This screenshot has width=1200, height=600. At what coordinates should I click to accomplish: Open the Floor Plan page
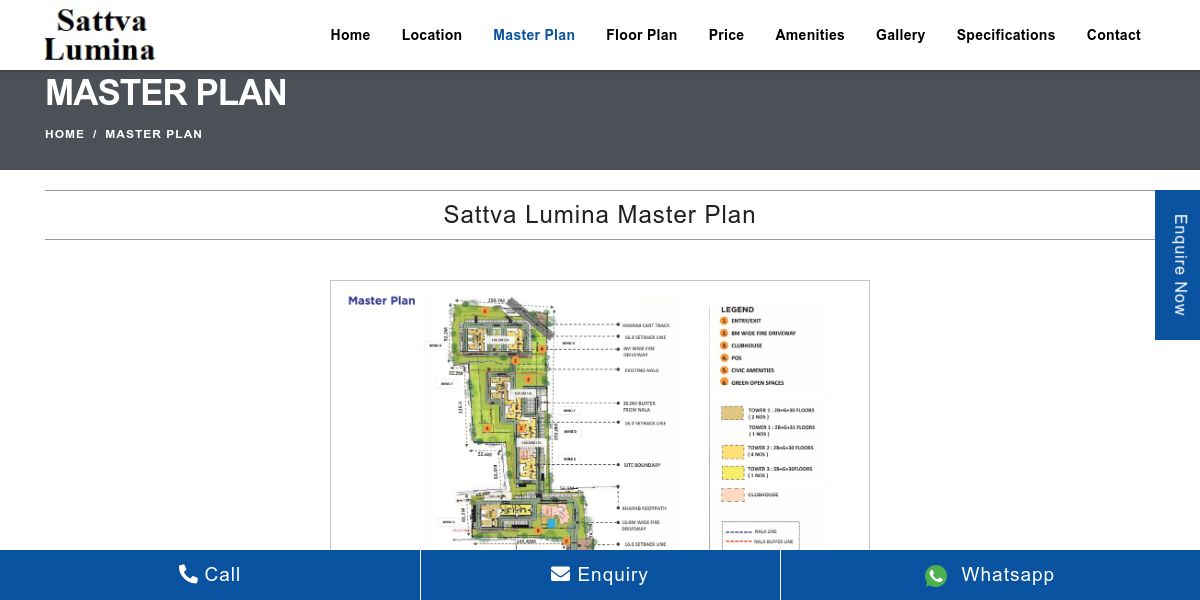[642, 35]
